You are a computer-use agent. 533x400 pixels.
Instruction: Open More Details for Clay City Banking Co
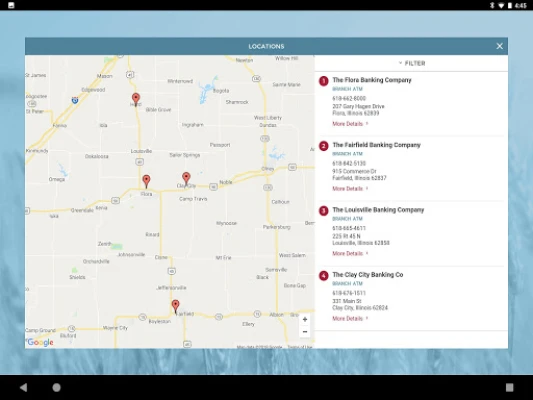coord(350,318)
